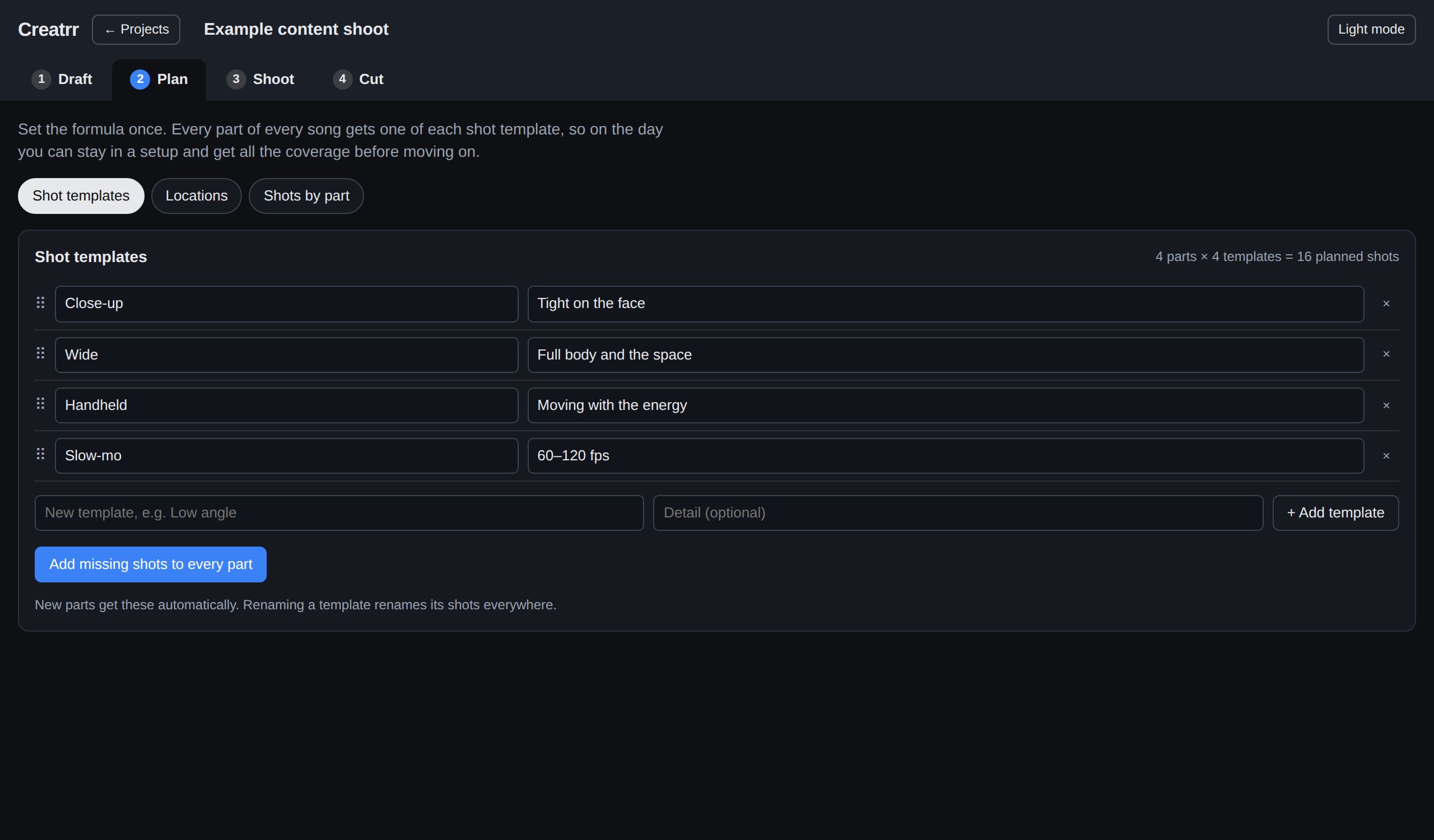The height and width of the screenshot is (840, 1434).
Task: Remove the Wide template with its X
Action: pyautogui.click(x=1386, y=354)
